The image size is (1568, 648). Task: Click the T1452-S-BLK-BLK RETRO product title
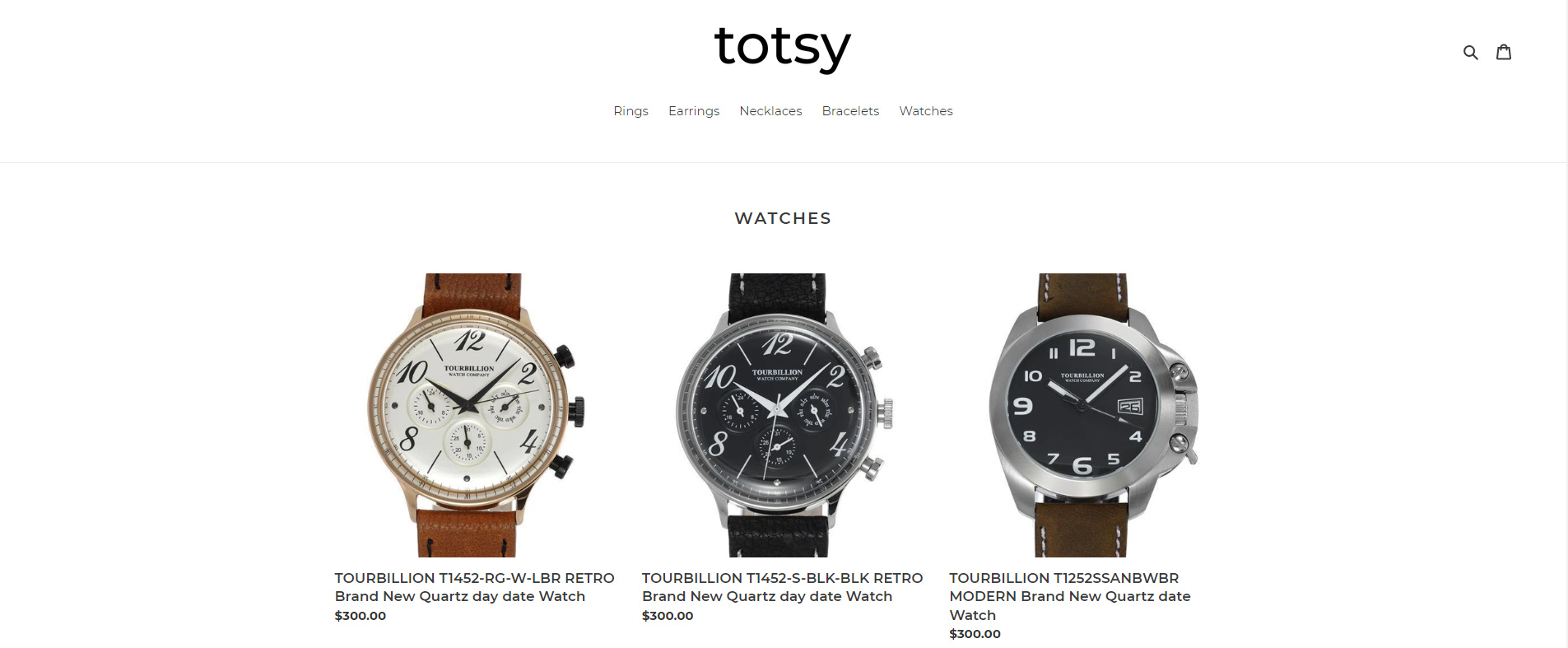(x=782, y=587)
